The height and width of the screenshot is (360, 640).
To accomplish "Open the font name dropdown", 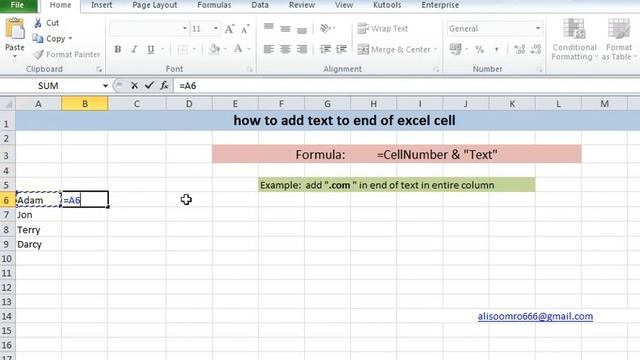I will [x=184, y=29].
